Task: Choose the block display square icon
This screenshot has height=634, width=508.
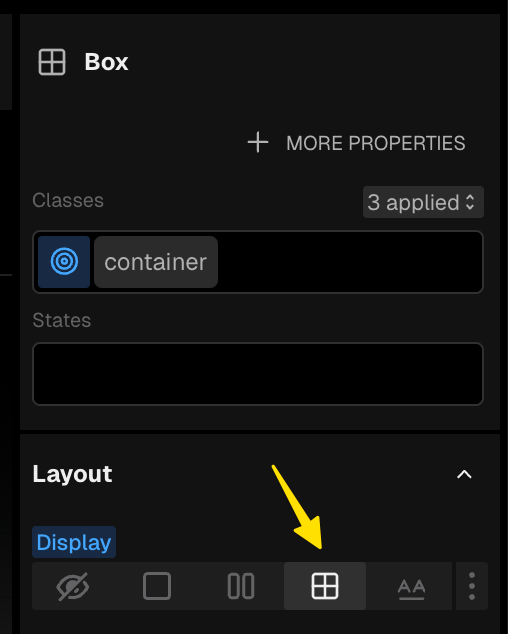Action: tap(157, 586)
